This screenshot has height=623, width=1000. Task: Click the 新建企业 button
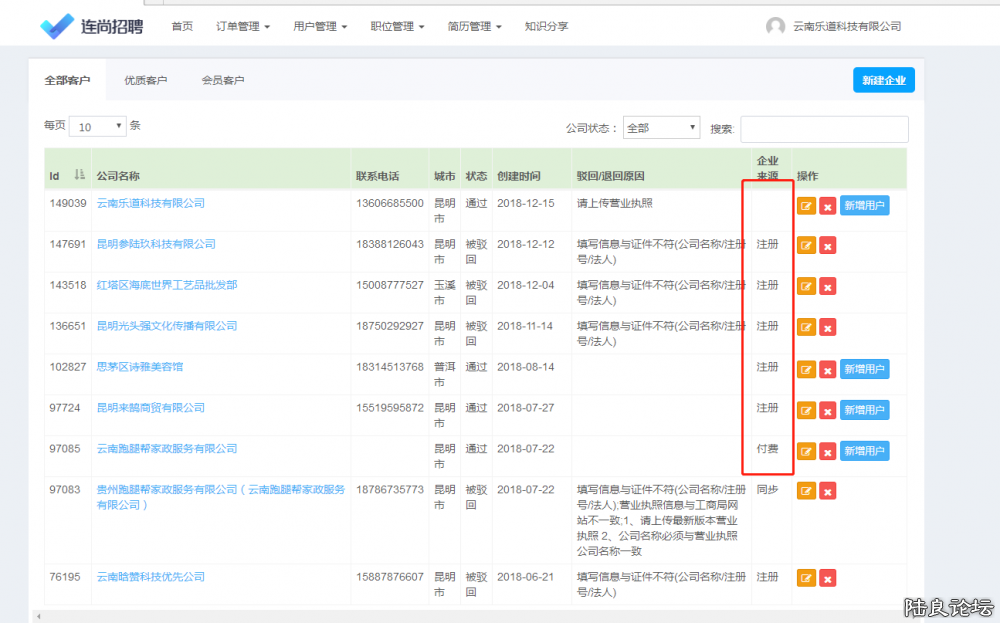pyautogui.click(x=884, y=79)
